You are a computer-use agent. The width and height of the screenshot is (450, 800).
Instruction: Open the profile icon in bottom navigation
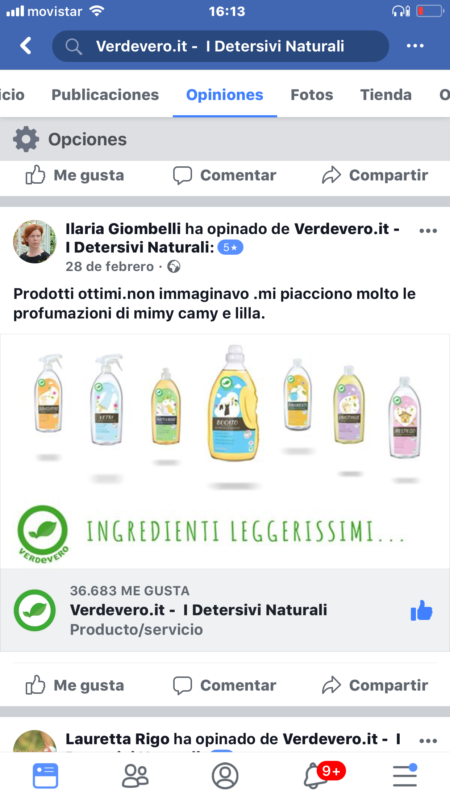[x=225, y=776]
